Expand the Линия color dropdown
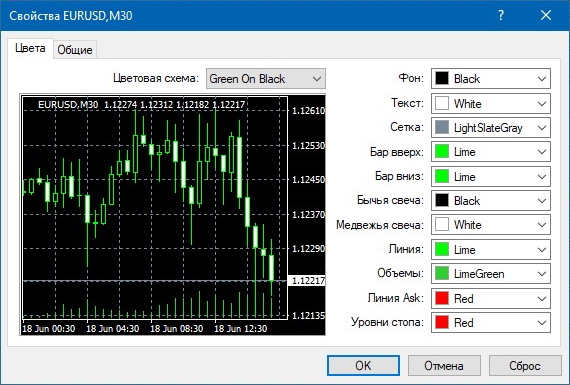Viewport: 570px width, 385px height. (491, 249)
